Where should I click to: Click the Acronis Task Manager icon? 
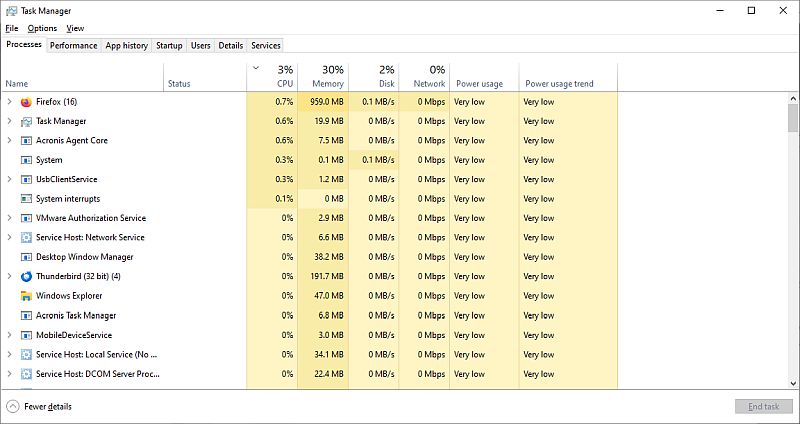26,316
